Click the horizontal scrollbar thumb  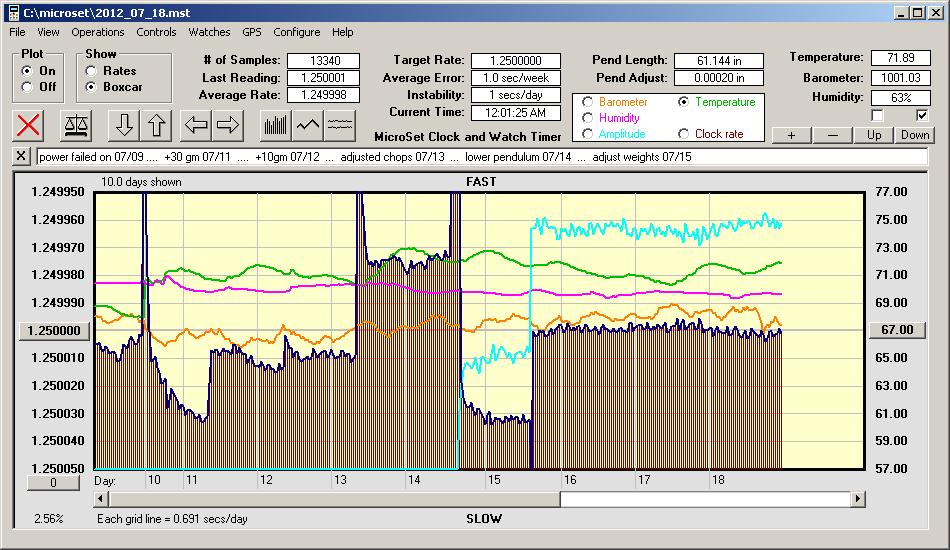pyautogui.click(x=334, y=499)
